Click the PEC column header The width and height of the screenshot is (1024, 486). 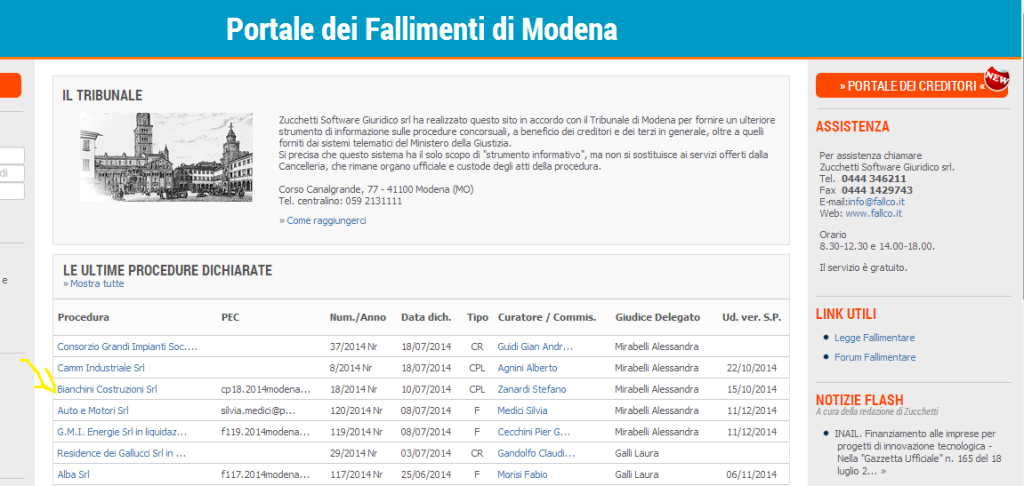[x=231, y=317]
